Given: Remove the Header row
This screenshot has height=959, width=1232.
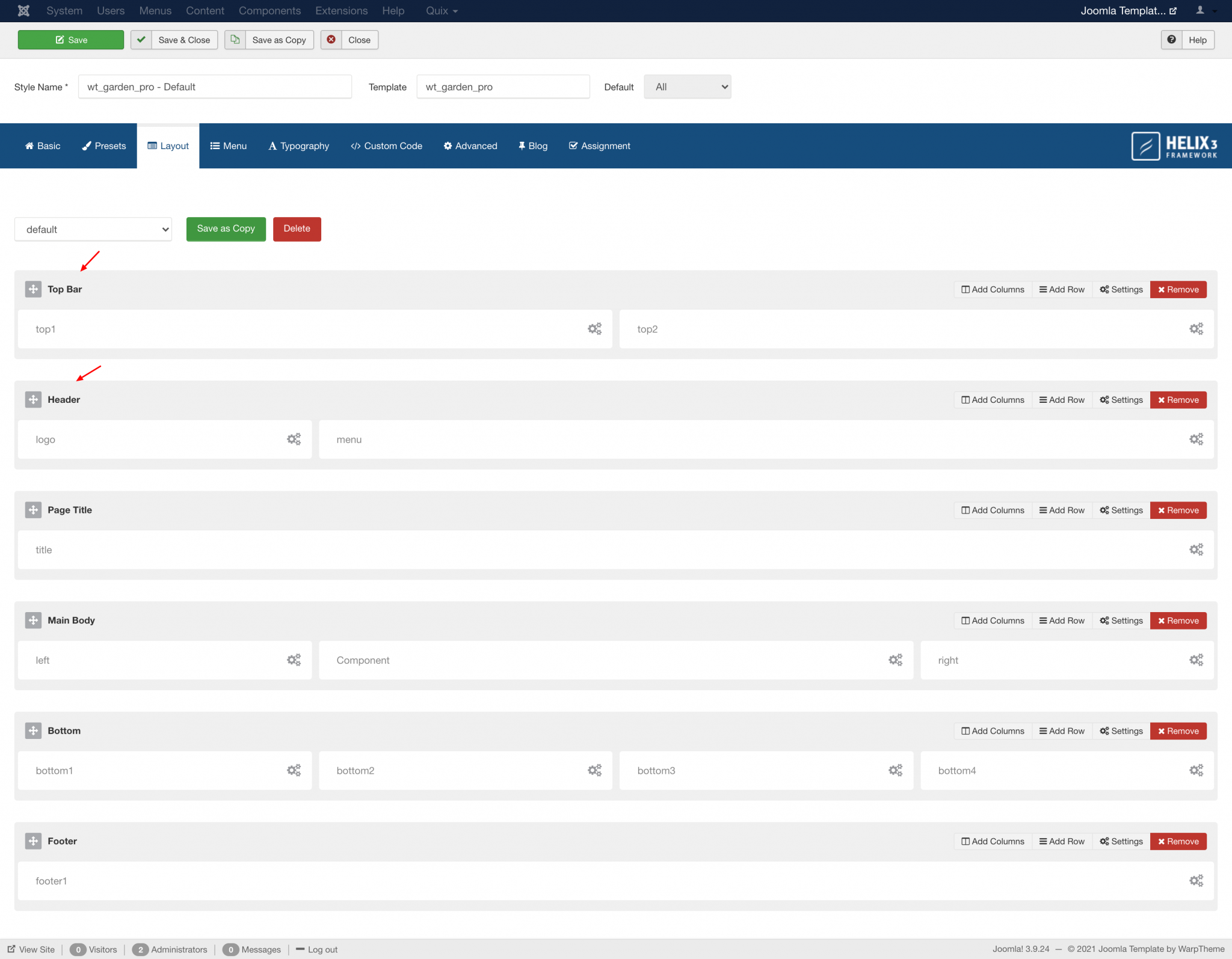Looking at the screenshot, I should tap(1178, 400).
